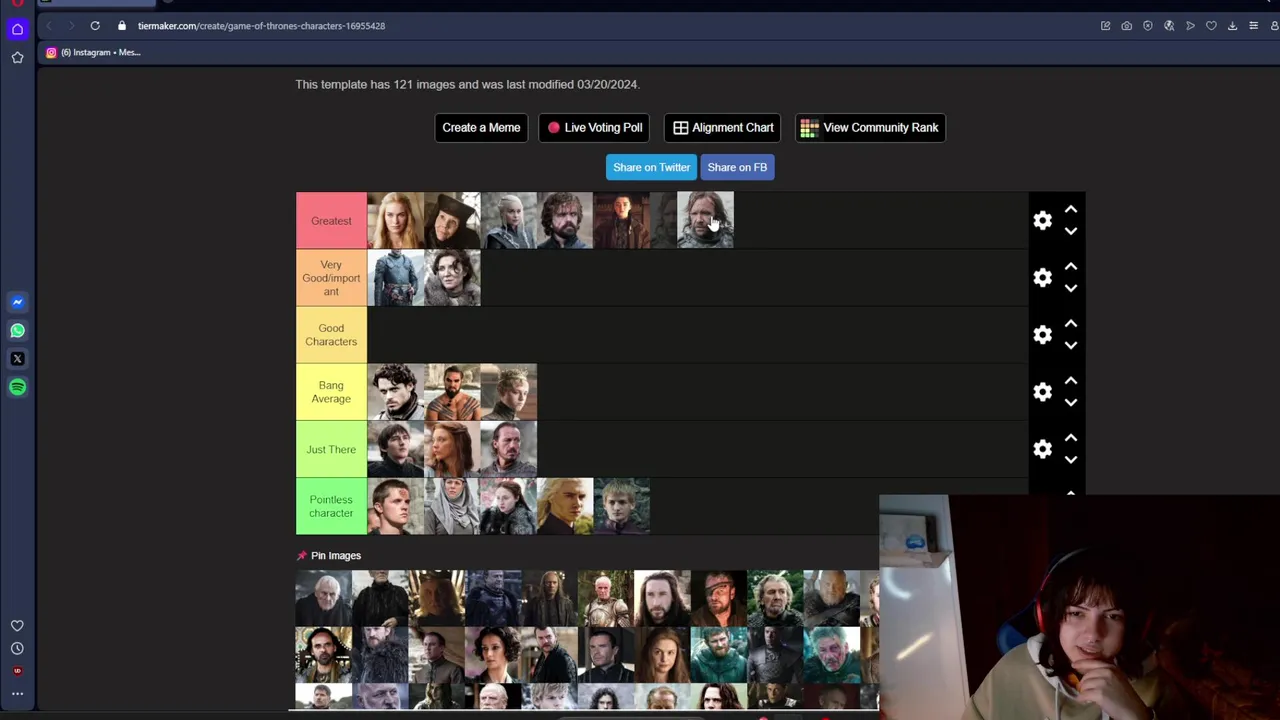The height and width of the screenshot is (720, 1280).
Task: Click Share on Twitter
Action: 651,167
